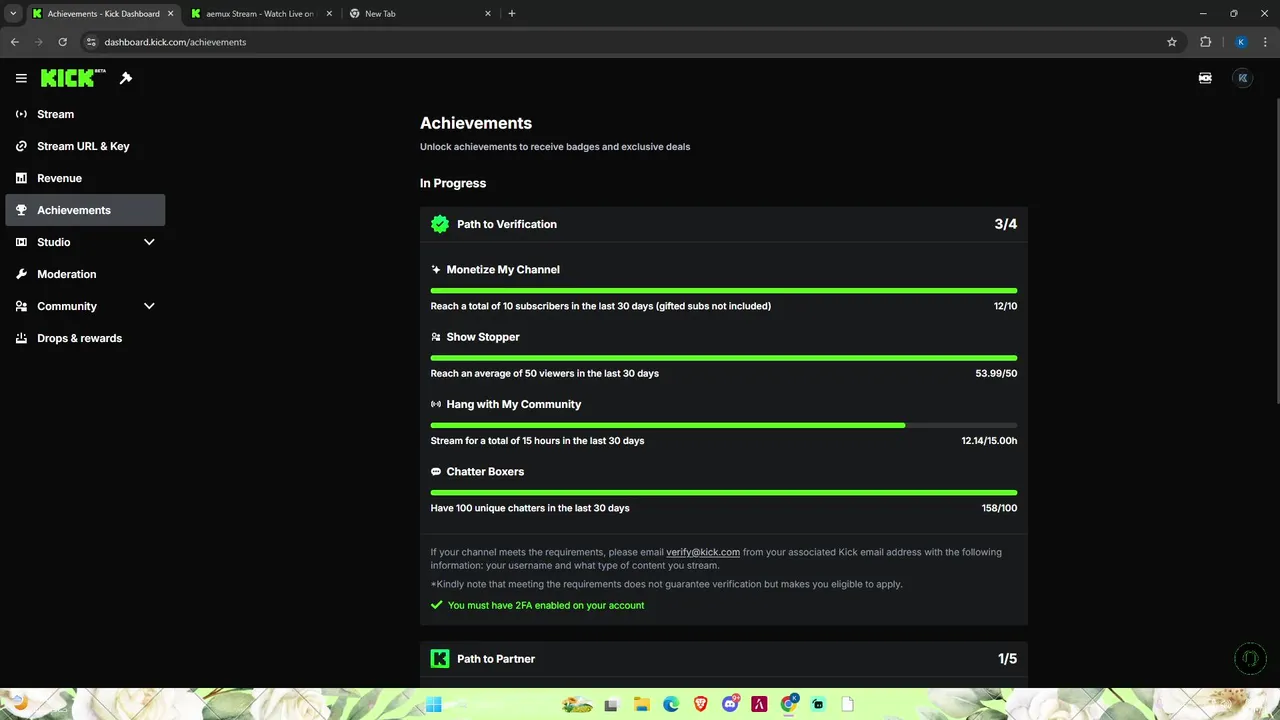Click the floating headset support button
The height and width of the screenshot is (720, 1280).
click(1249, 658)
